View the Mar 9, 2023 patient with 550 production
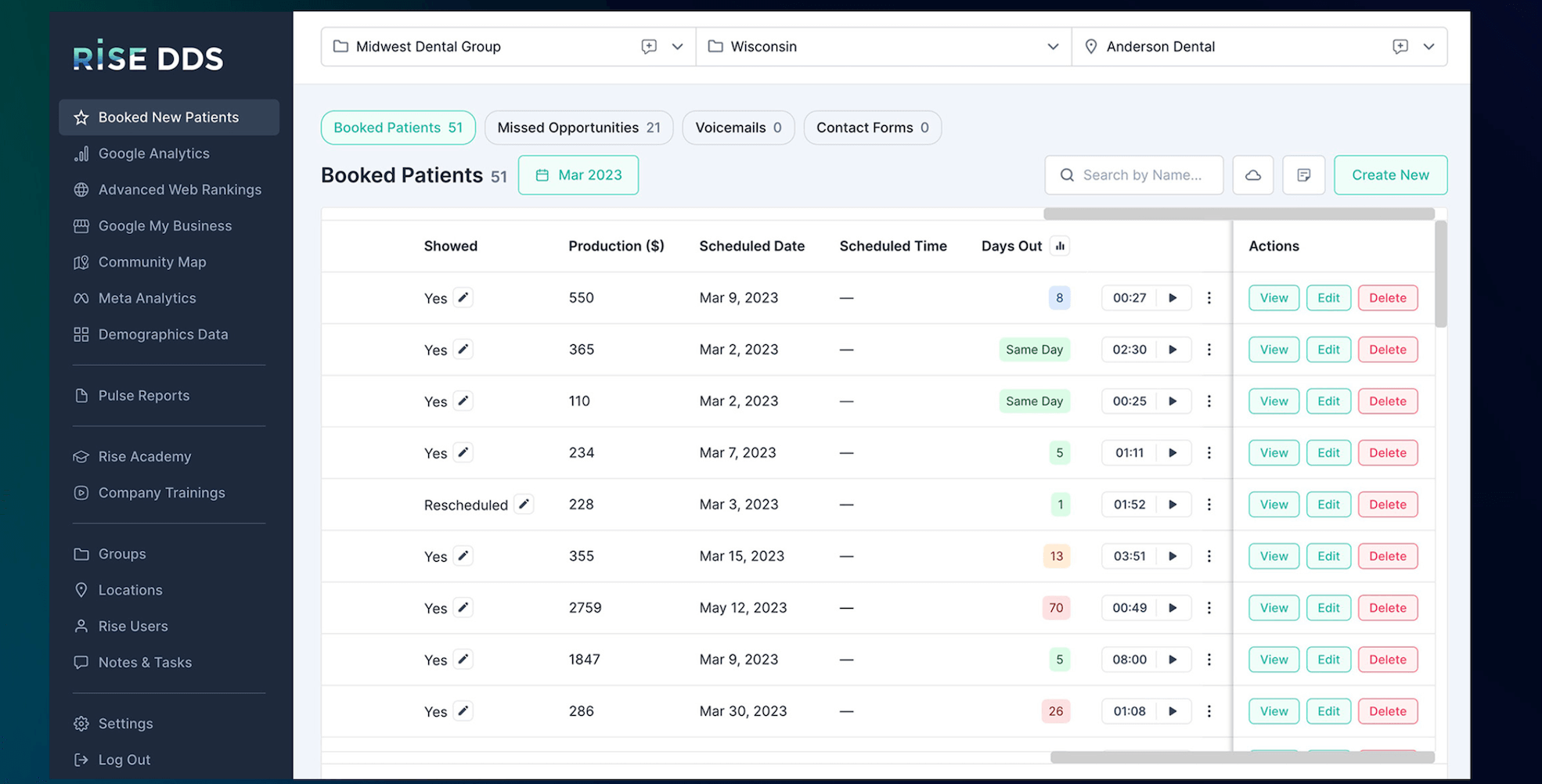Image resolution: width=1542 pixels, height=784 pixels. (x=1274, y=297)
